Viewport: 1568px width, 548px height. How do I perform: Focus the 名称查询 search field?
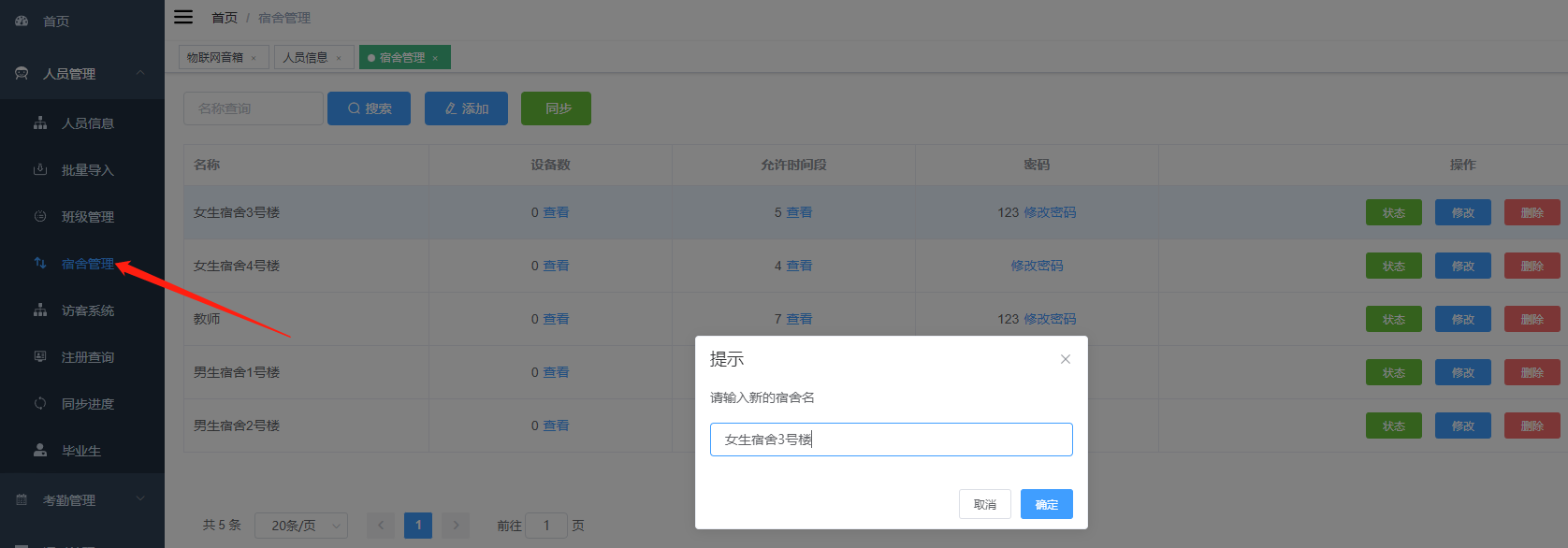tap(254, 108)
